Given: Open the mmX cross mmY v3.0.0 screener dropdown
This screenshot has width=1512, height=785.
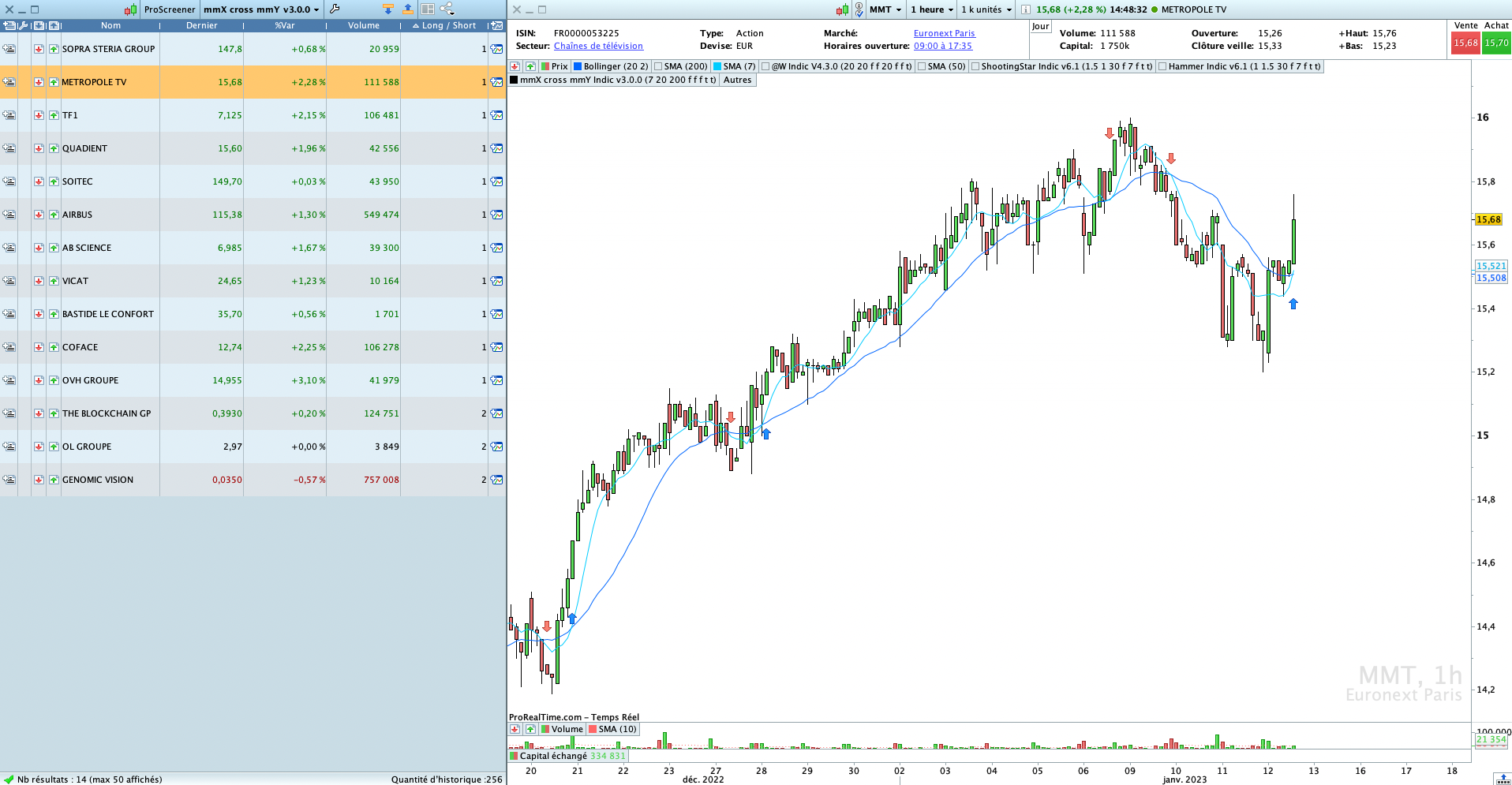Looking at the screenshot, I should [261, 9].
